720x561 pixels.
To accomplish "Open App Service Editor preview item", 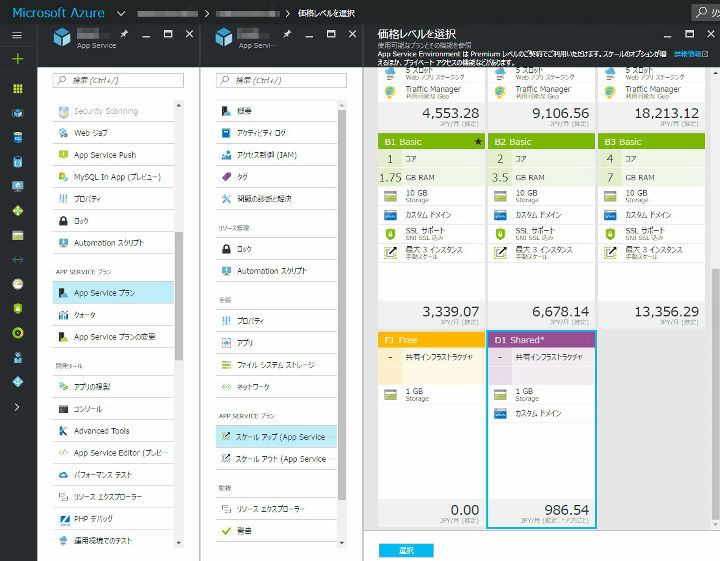I will (113, 453).
